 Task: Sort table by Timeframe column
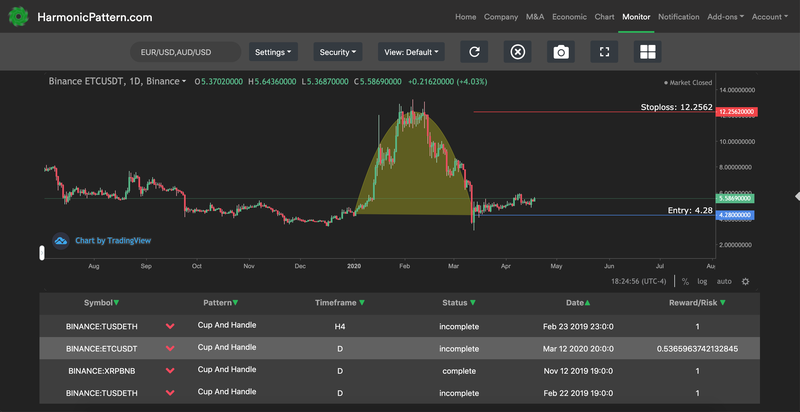(340, 303)
